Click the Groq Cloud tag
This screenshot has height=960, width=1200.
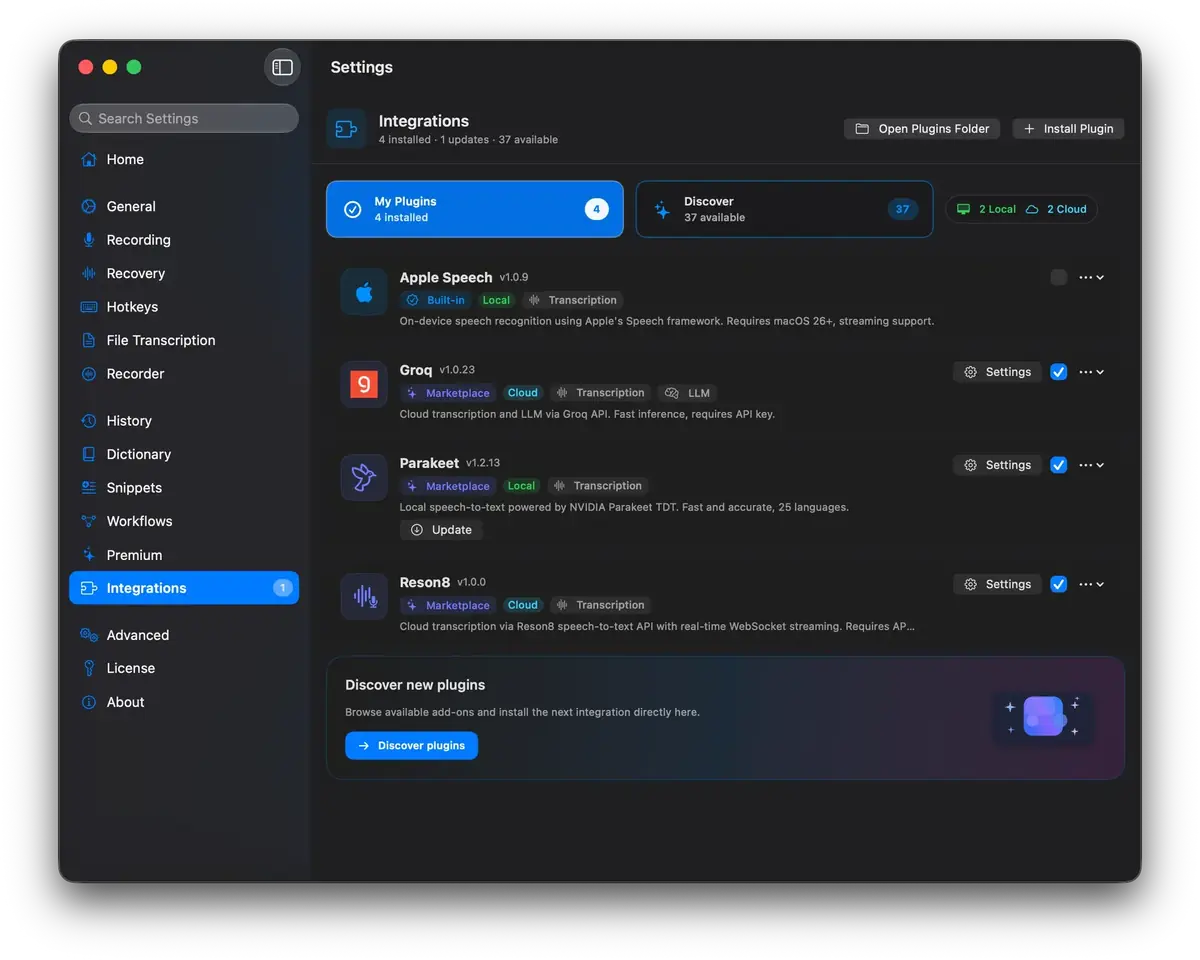pos(522,393)
